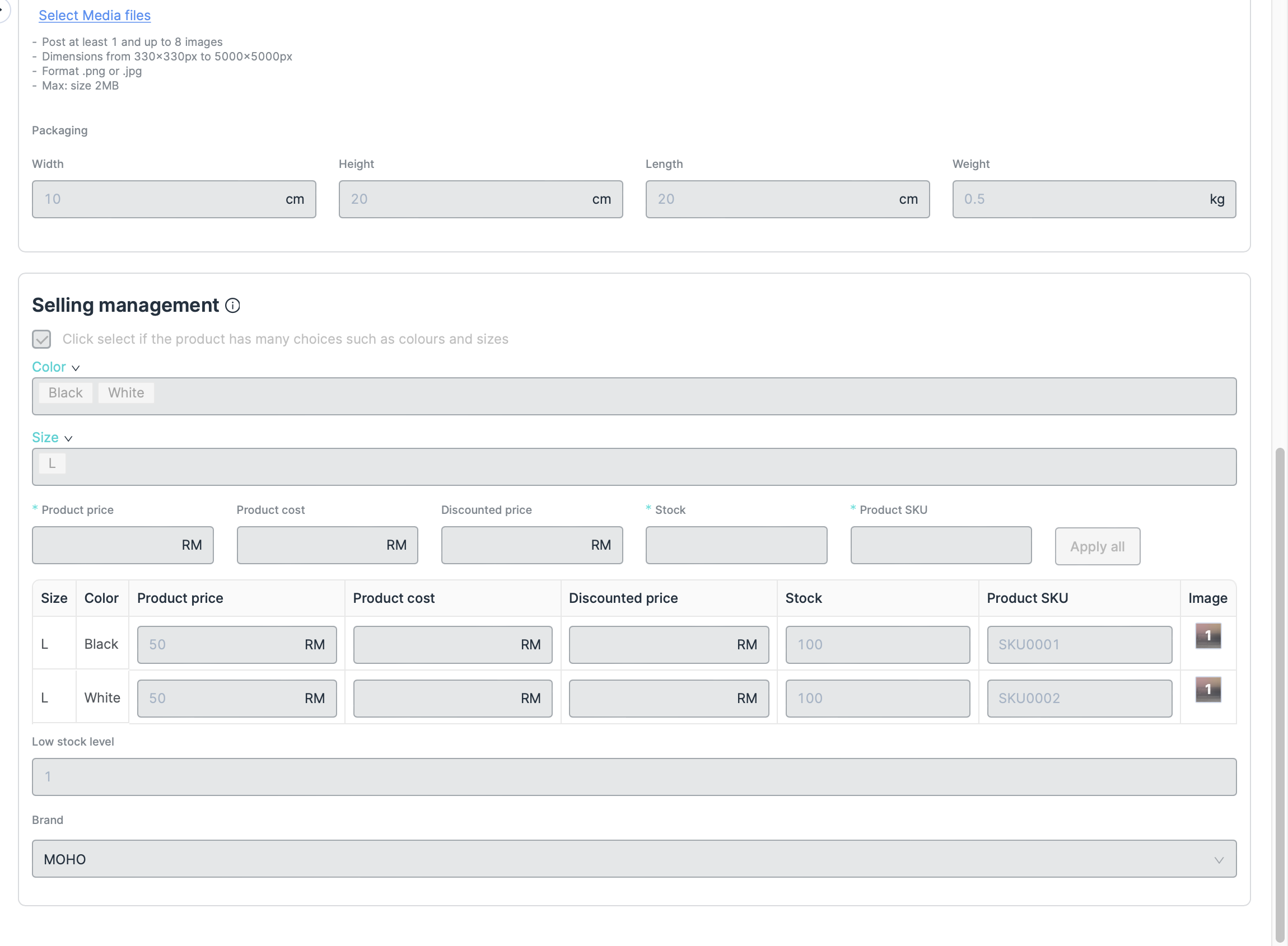
Task: Focus the packaging Width input
Action: tap(160, 199)
